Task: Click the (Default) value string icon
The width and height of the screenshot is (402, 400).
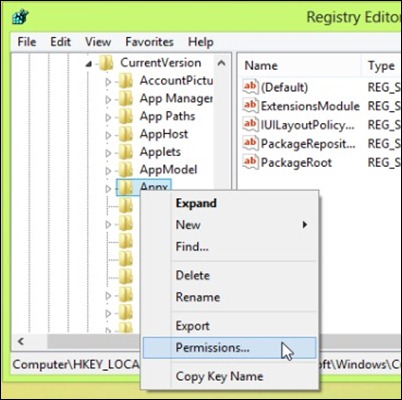Action: pyautogui.click(x=251, y=87)
